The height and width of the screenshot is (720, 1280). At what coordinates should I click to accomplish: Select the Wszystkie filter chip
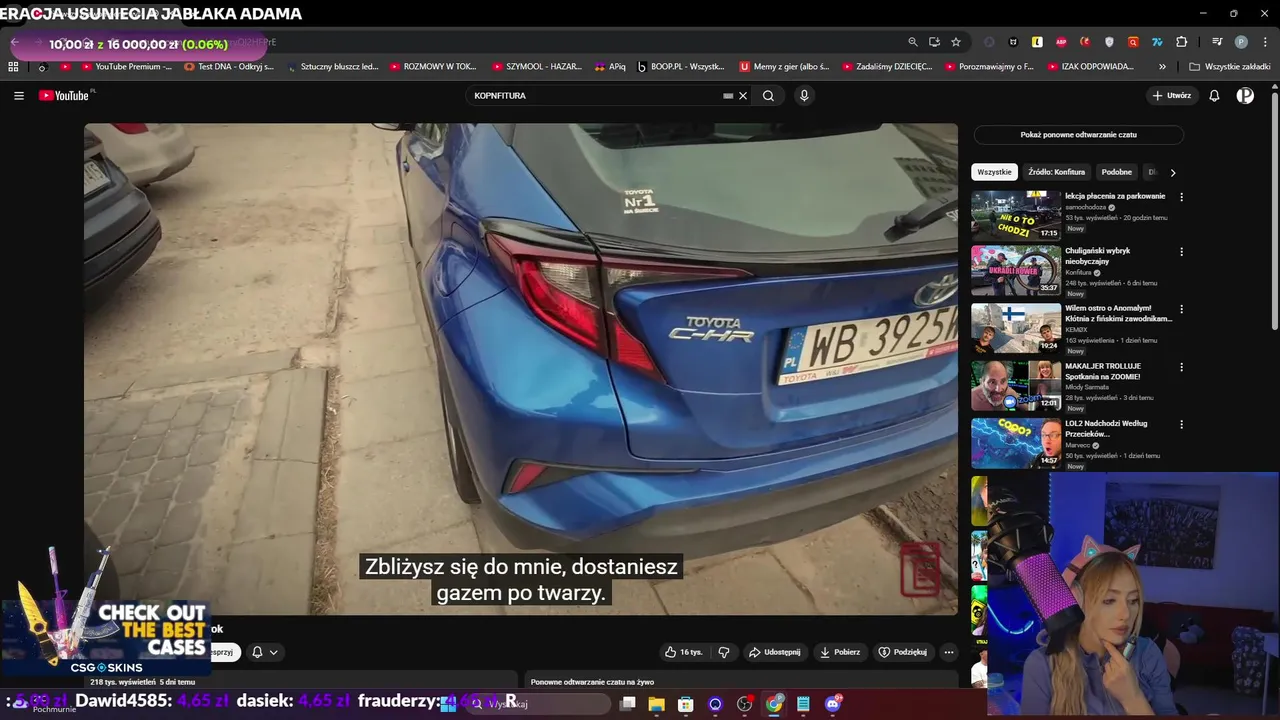pyautogui.click(x=994, y=172)
